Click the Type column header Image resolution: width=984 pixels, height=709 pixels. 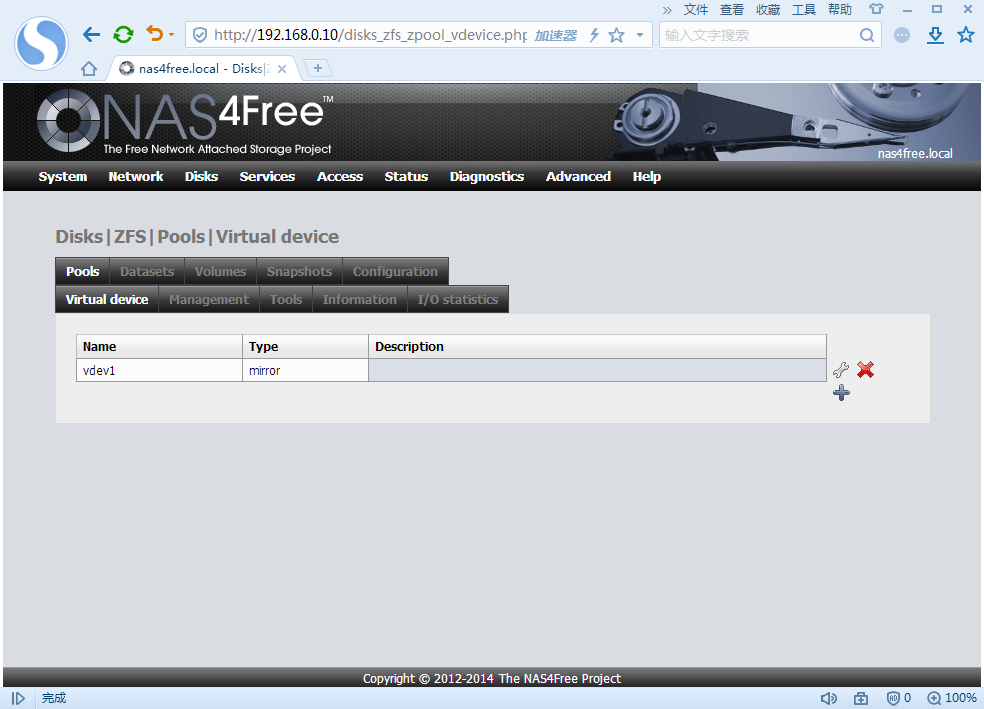(305, 346)
